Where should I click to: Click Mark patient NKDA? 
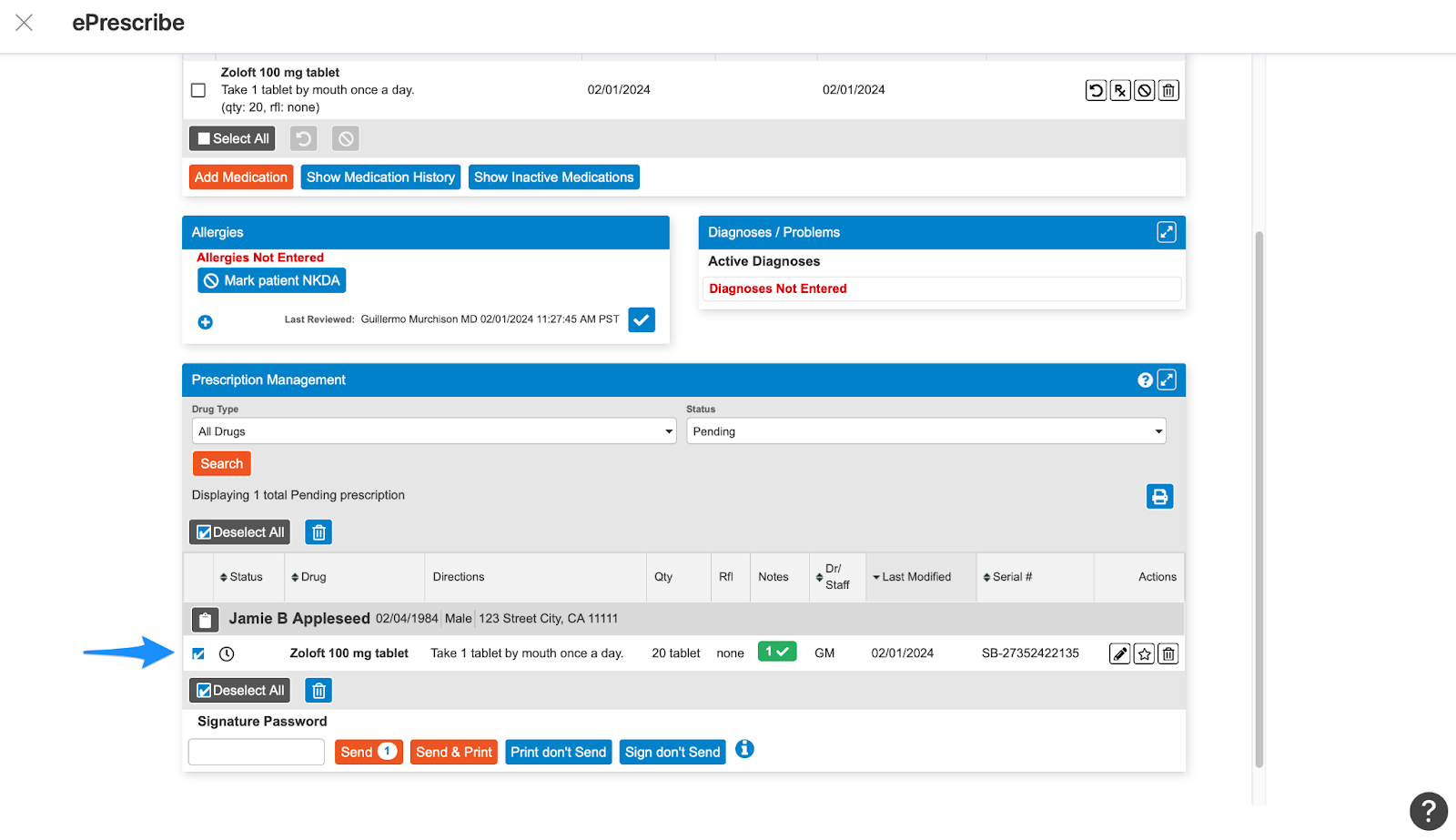click(270, 279)
